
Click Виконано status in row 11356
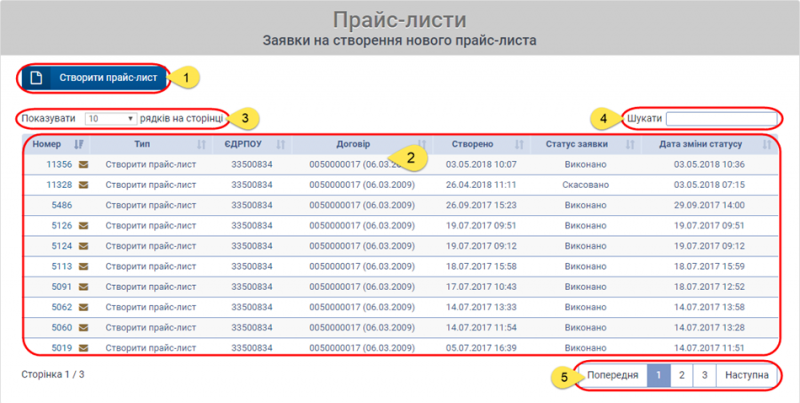[586, 164]
